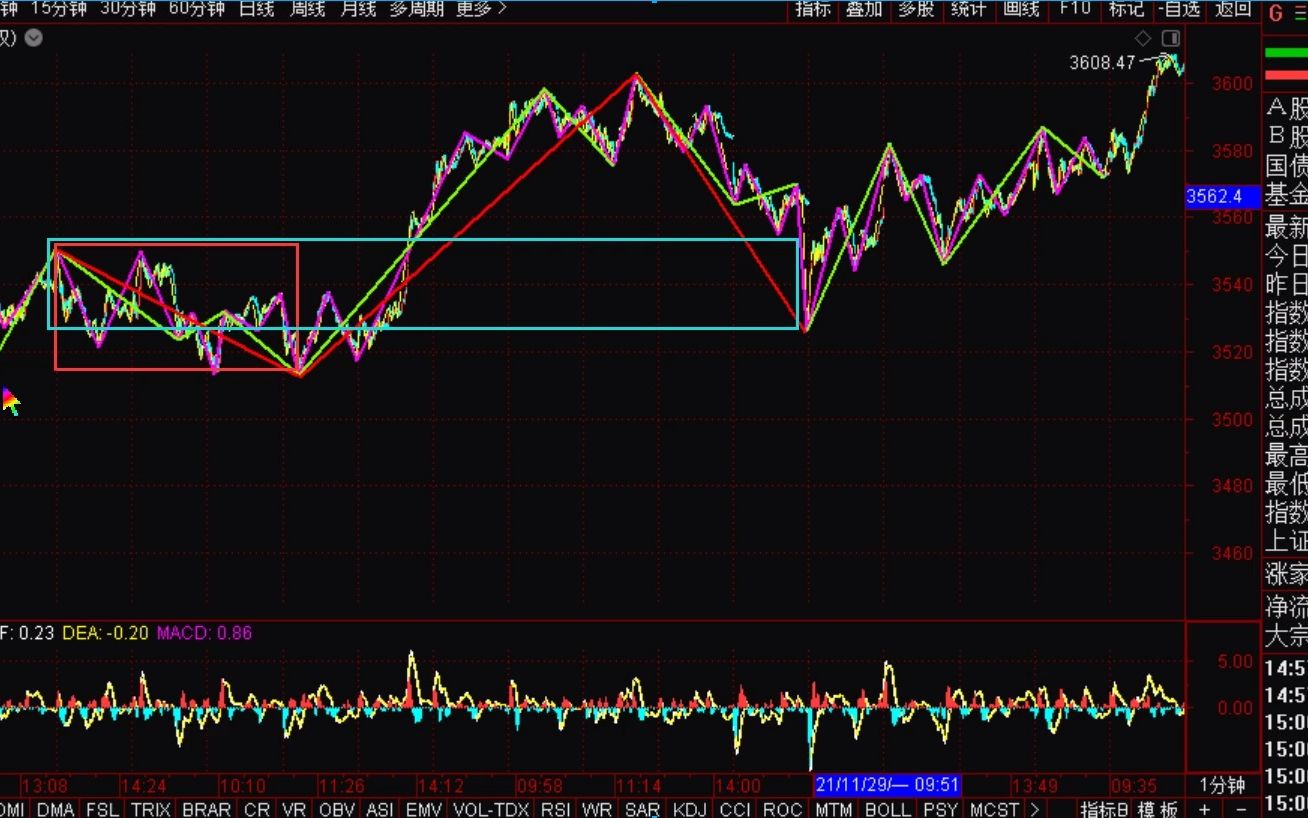Image resolution: width=1308 pixels, height=818 pixels.
Task: Select the SAR indicator tab
Action: [x=642, y=809]
